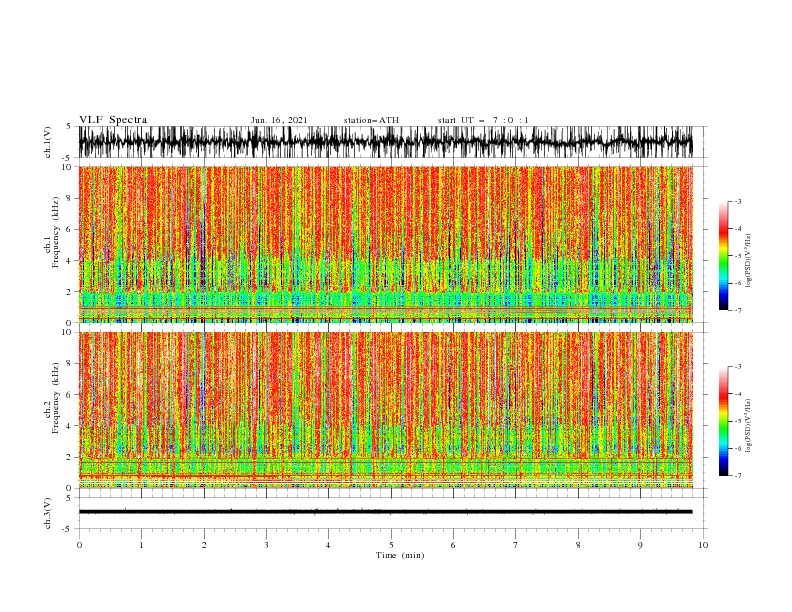Click the log(PSD) label beside ch.1 color bar
Screen dimensions: 792x612
(x=749, y=261)
